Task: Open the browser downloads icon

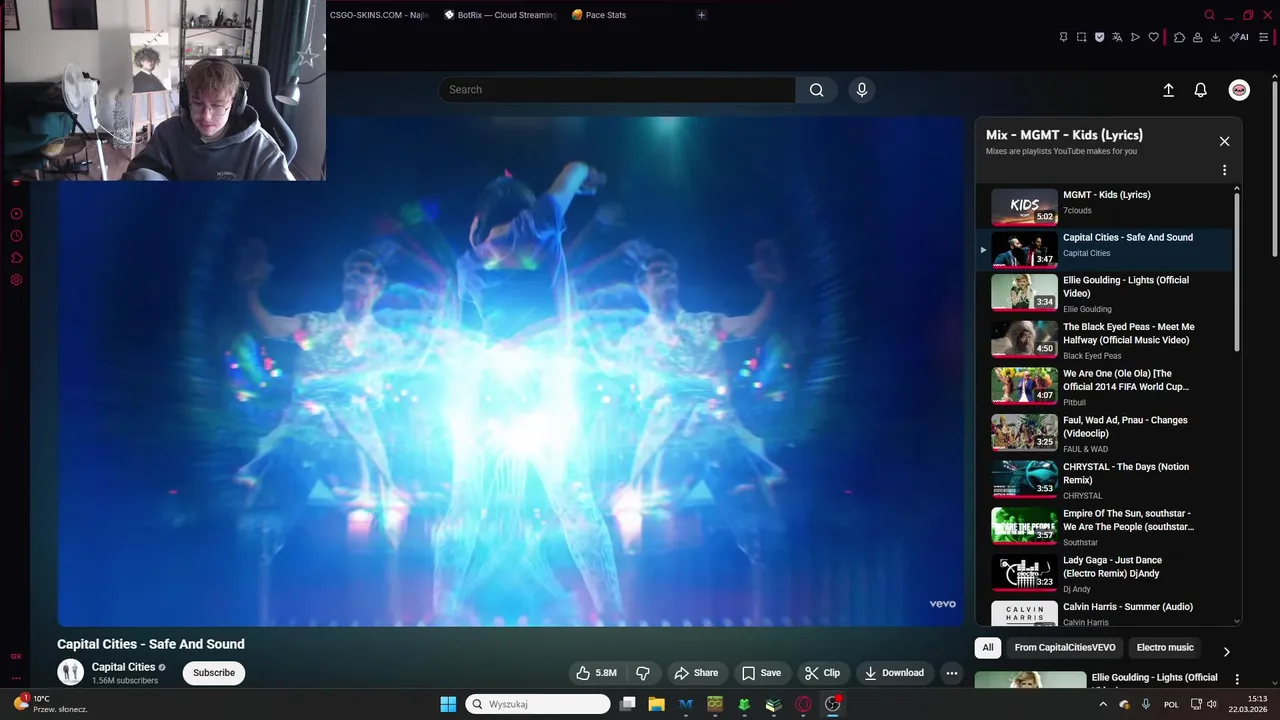Action: pos(1215,37)
